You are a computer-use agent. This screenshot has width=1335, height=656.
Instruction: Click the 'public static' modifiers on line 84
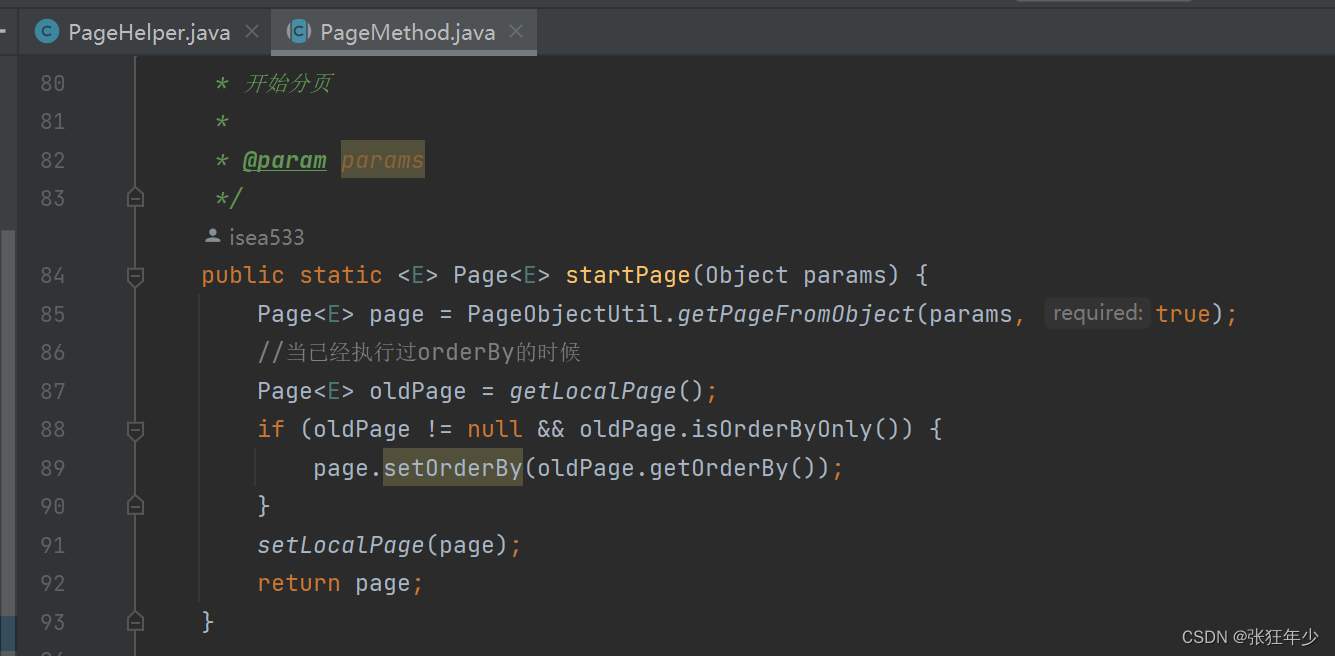(x=292, y=275)
